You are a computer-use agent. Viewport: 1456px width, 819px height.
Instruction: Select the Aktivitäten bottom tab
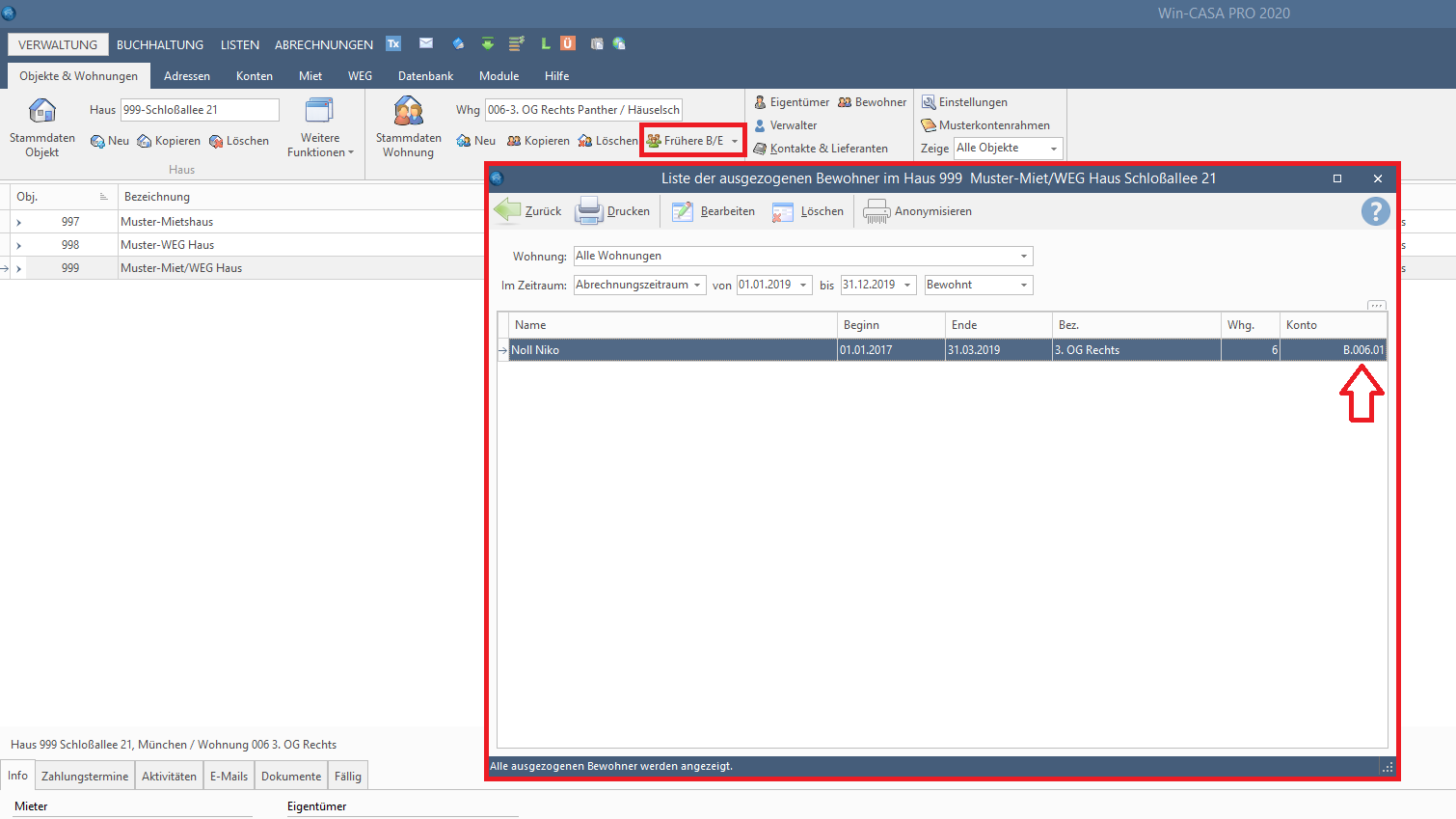169,777
